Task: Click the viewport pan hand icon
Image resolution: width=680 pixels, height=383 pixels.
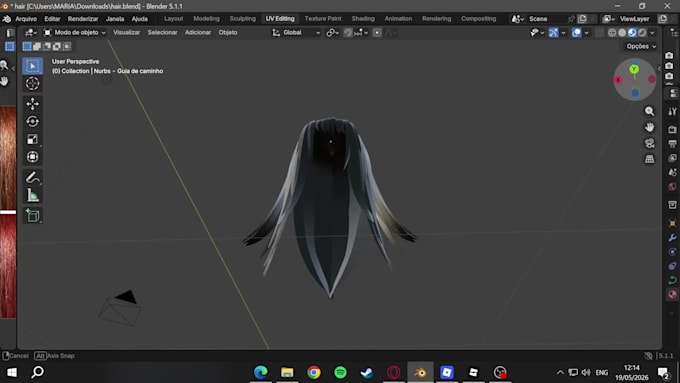Action: point(649,127)
